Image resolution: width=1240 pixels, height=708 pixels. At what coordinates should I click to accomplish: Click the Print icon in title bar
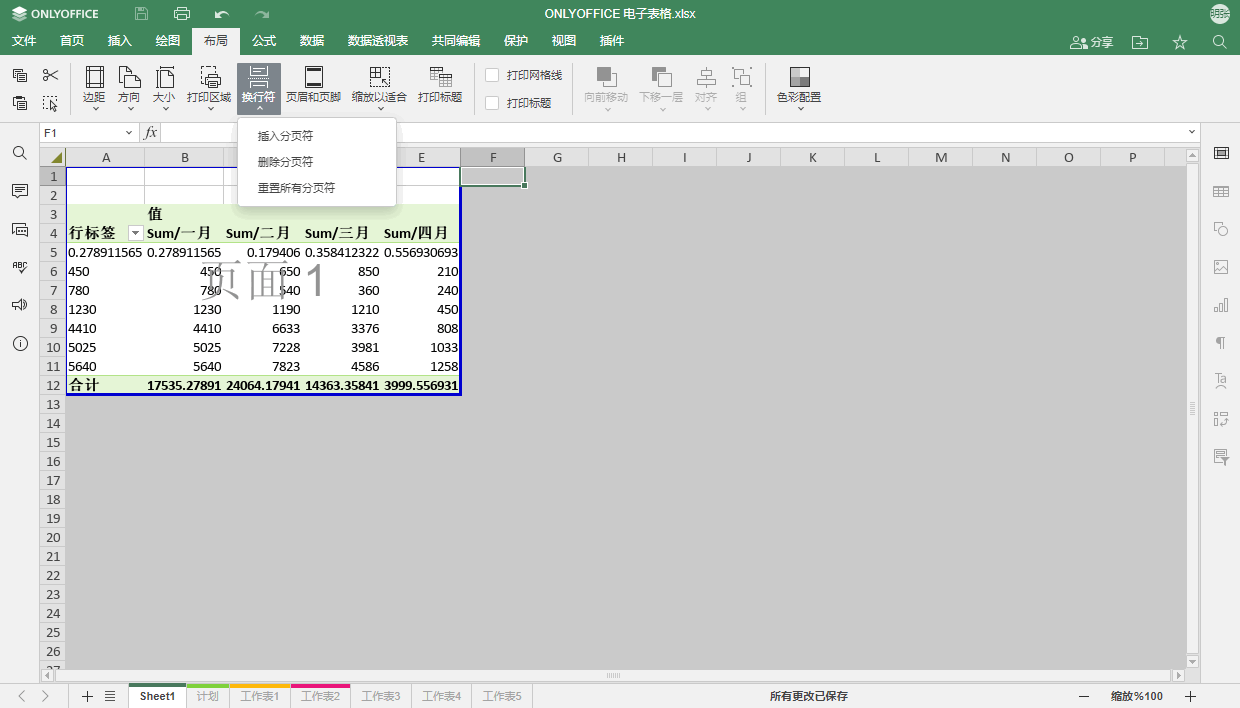(x=181, y=14)
